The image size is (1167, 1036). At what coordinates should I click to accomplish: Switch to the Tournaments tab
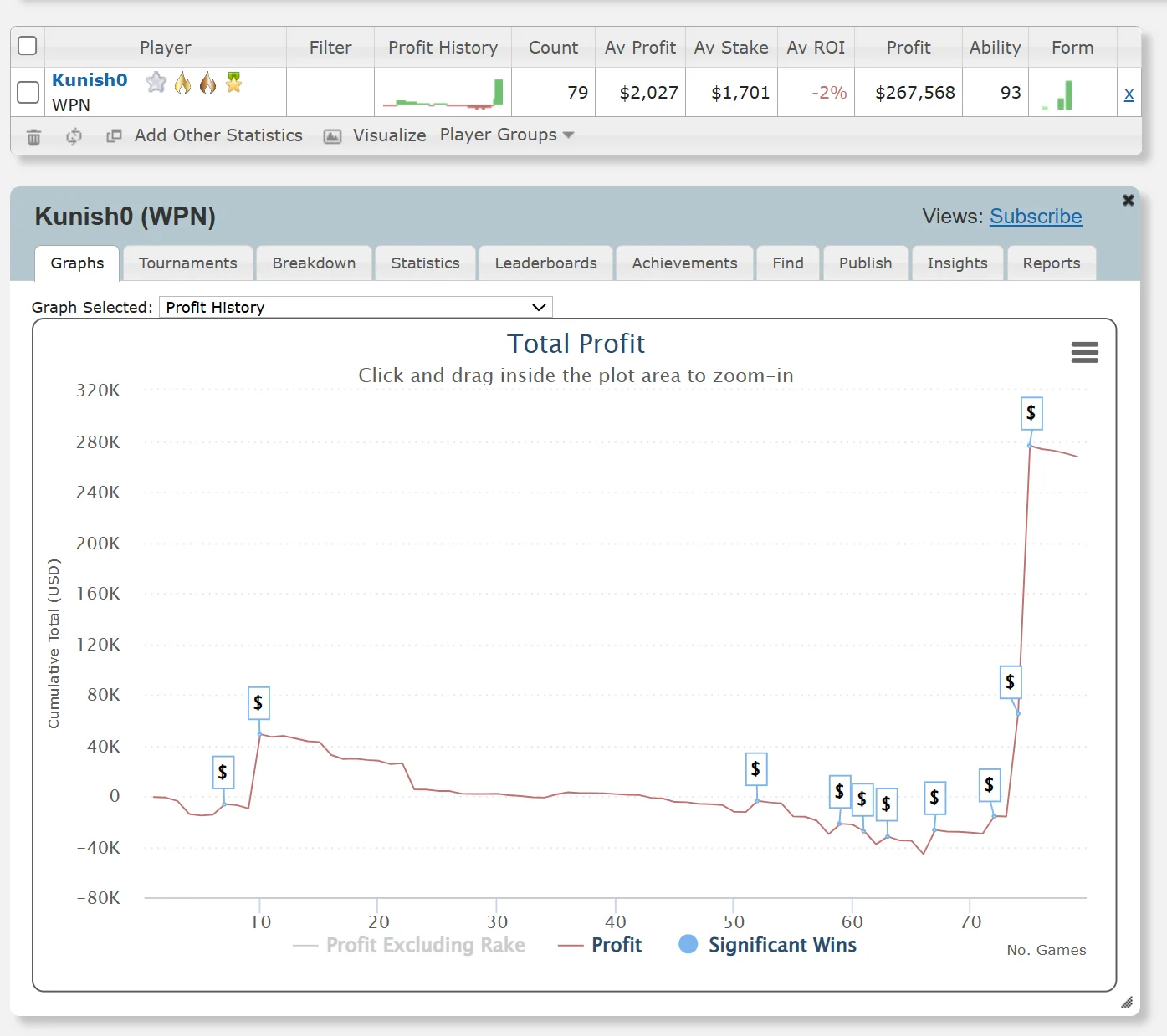tap(188, 263)
